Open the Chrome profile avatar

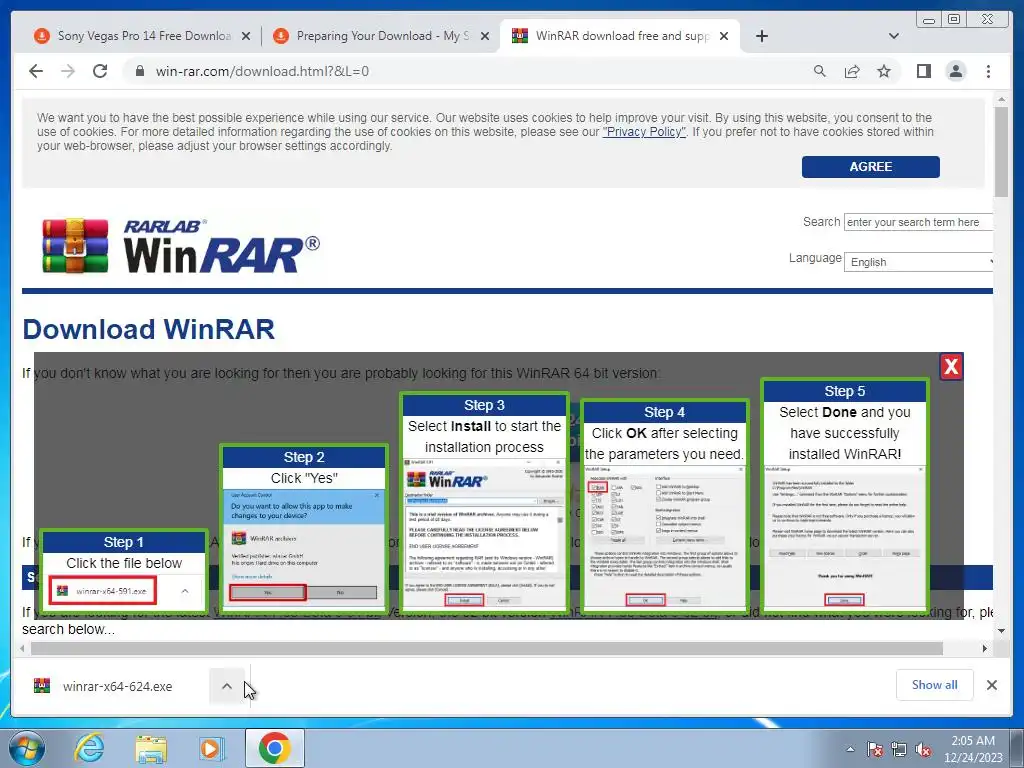click(x=955, y=71)
